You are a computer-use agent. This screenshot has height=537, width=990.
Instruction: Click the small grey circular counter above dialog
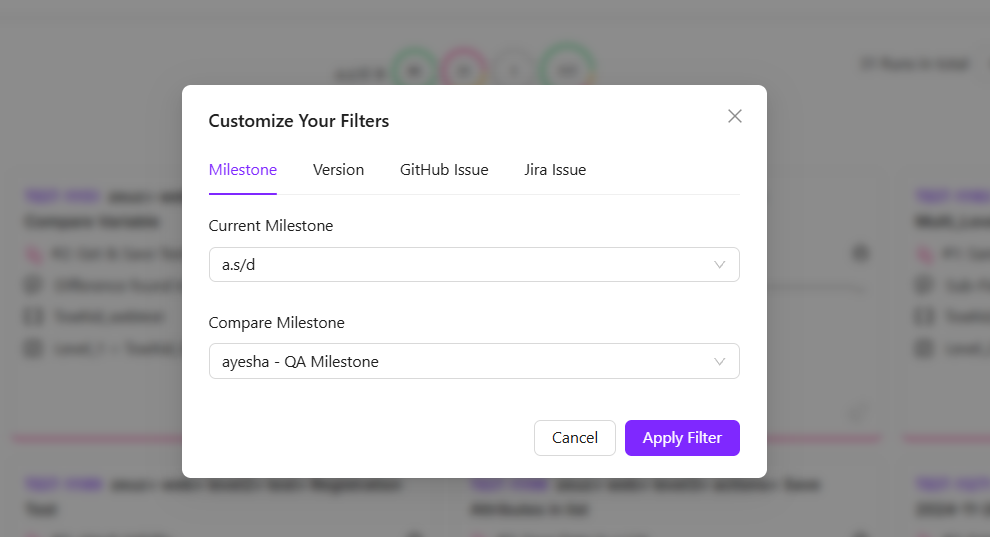(x=513, y=70)
